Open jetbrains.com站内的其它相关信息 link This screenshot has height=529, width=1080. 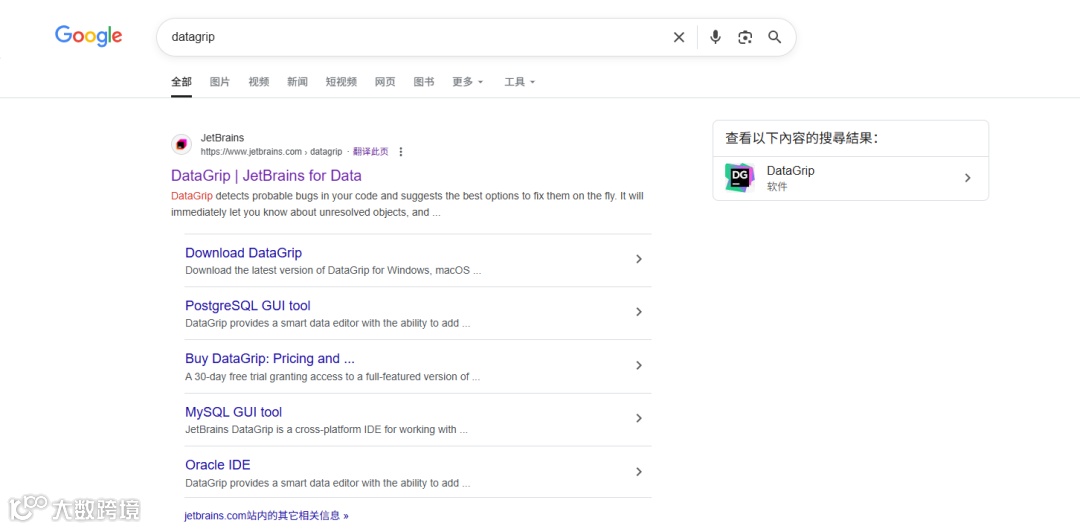(x=267, y=515)
